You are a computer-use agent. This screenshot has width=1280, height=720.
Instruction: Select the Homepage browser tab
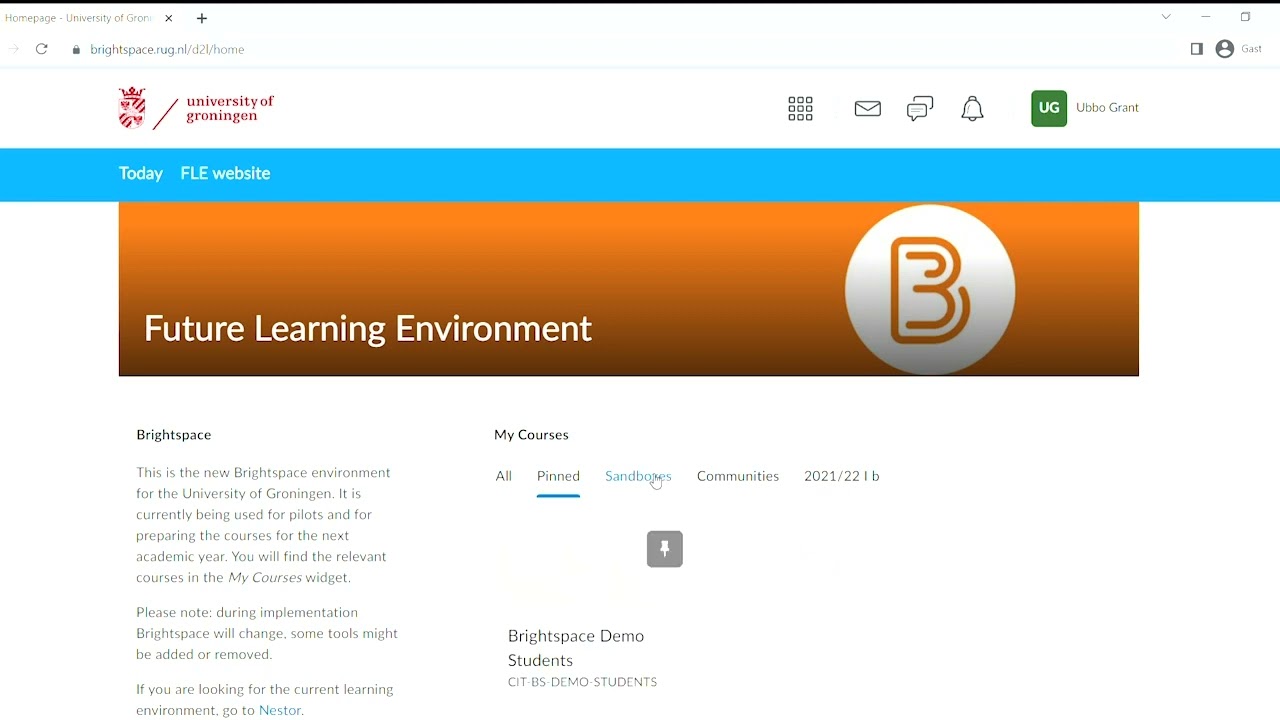(x=79, y=19)
